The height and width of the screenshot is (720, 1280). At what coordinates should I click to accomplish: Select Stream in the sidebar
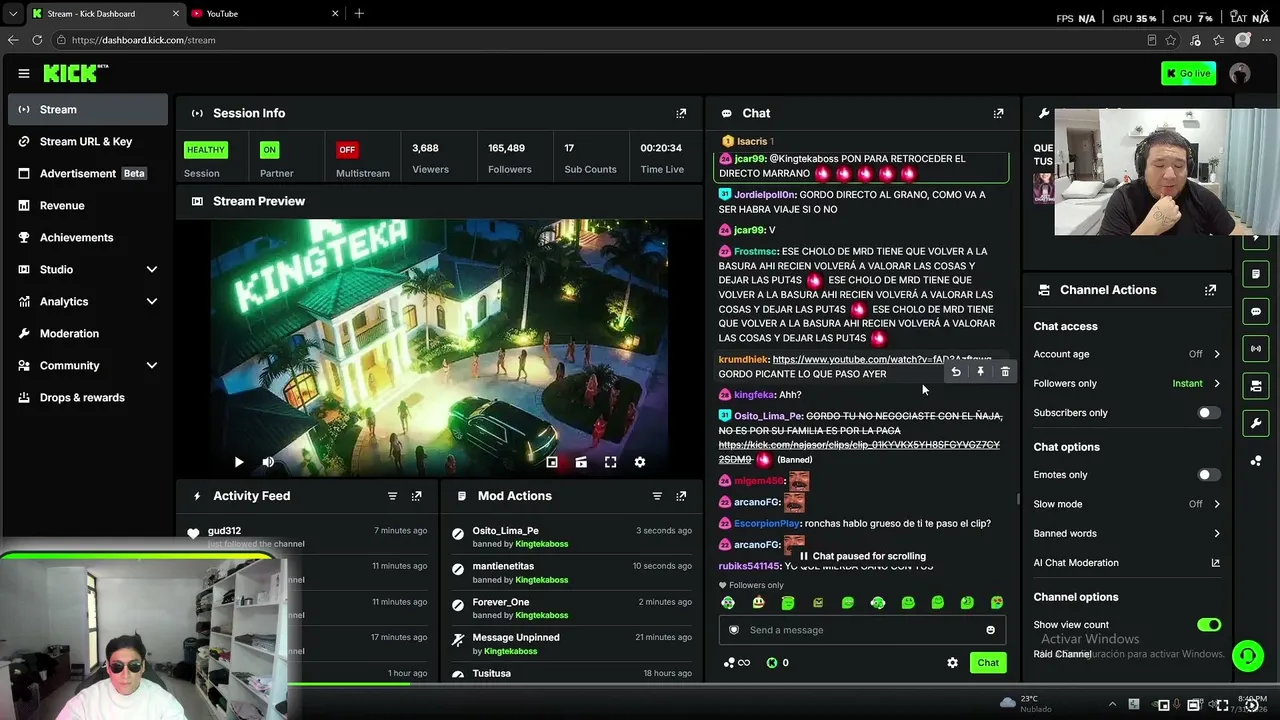(x=88, y=110)
